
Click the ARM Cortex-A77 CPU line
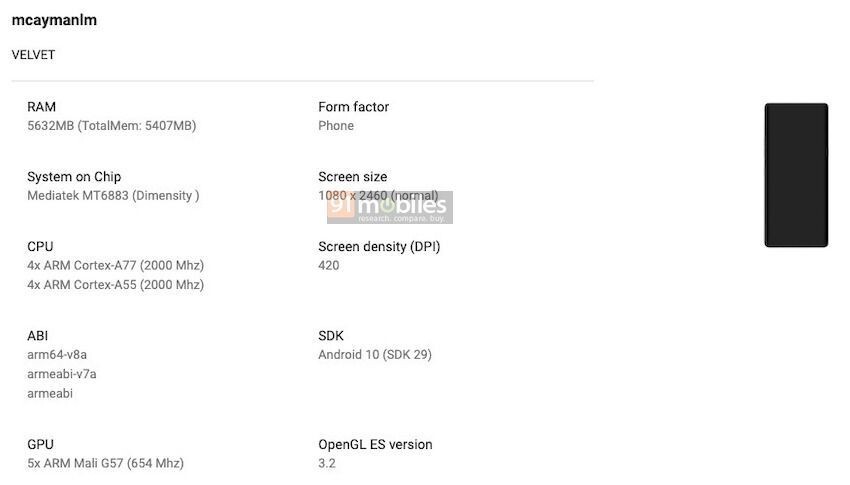115,266
